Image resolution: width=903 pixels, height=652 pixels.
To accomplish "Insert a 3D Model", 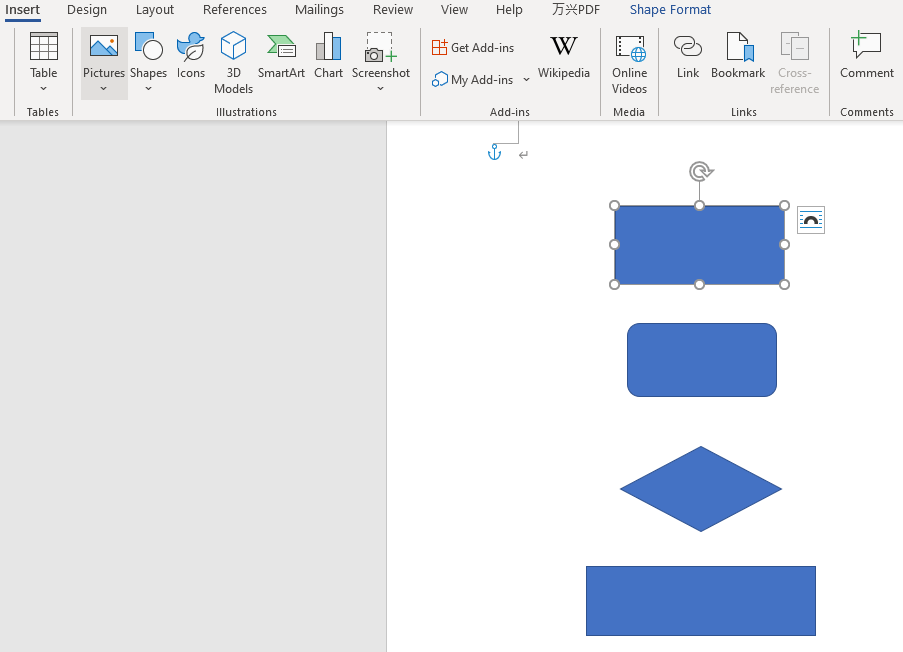I will tap(233, 63).
